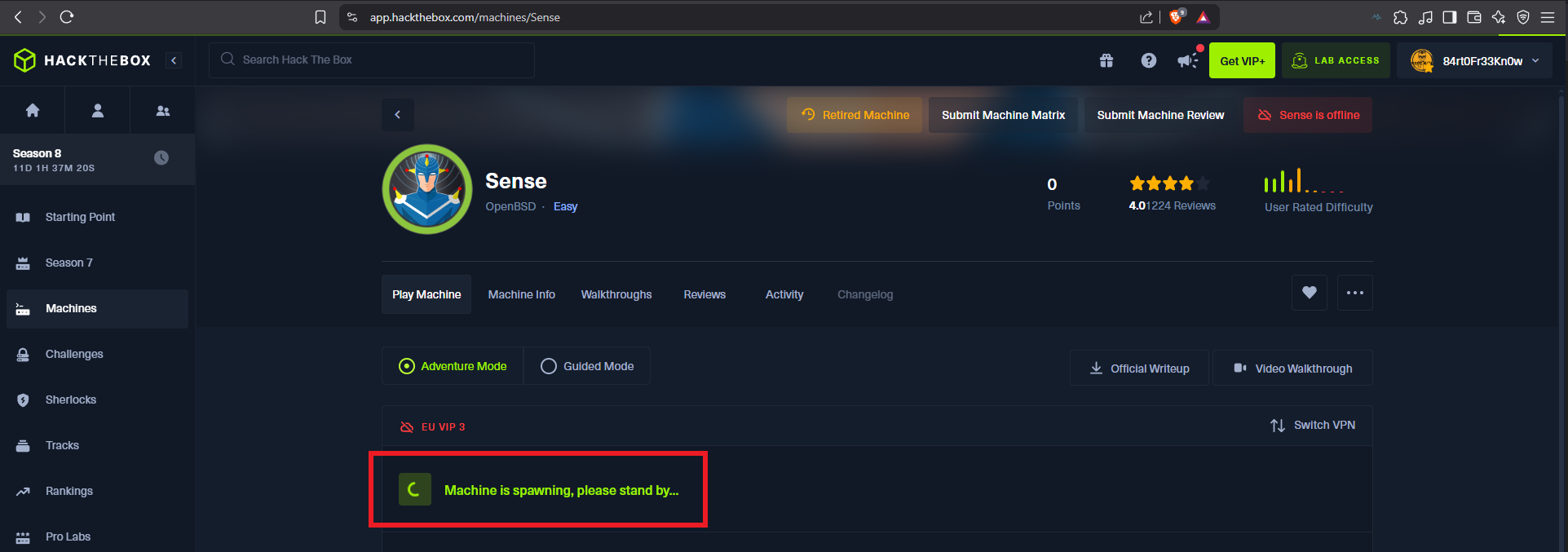Click the machine spawning spinner icon
The image size is (1568, 552).
tap(415, 489)
